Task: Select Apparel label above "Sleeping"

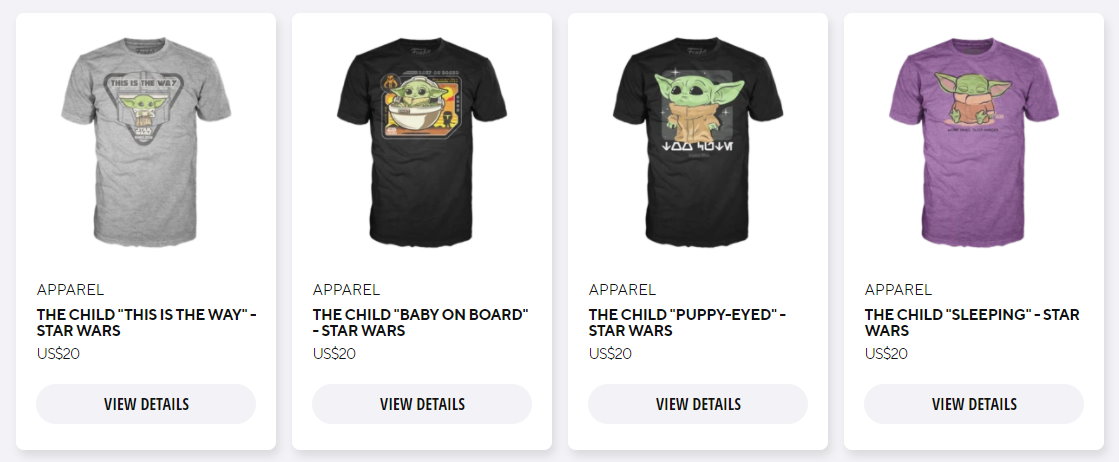Action: click(x=898, y=290)
